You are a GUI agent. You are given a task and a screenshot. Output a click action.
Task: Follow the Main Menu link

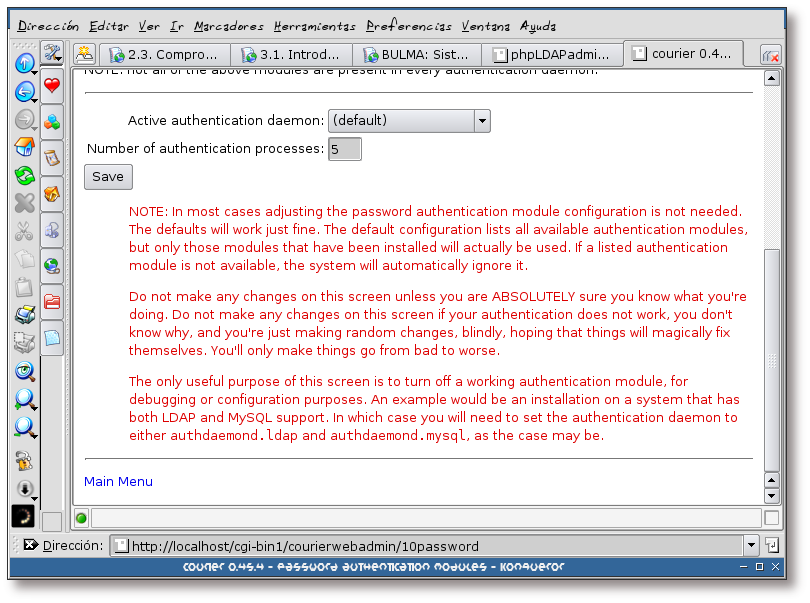pyautogui.click(x=118, y=481)
